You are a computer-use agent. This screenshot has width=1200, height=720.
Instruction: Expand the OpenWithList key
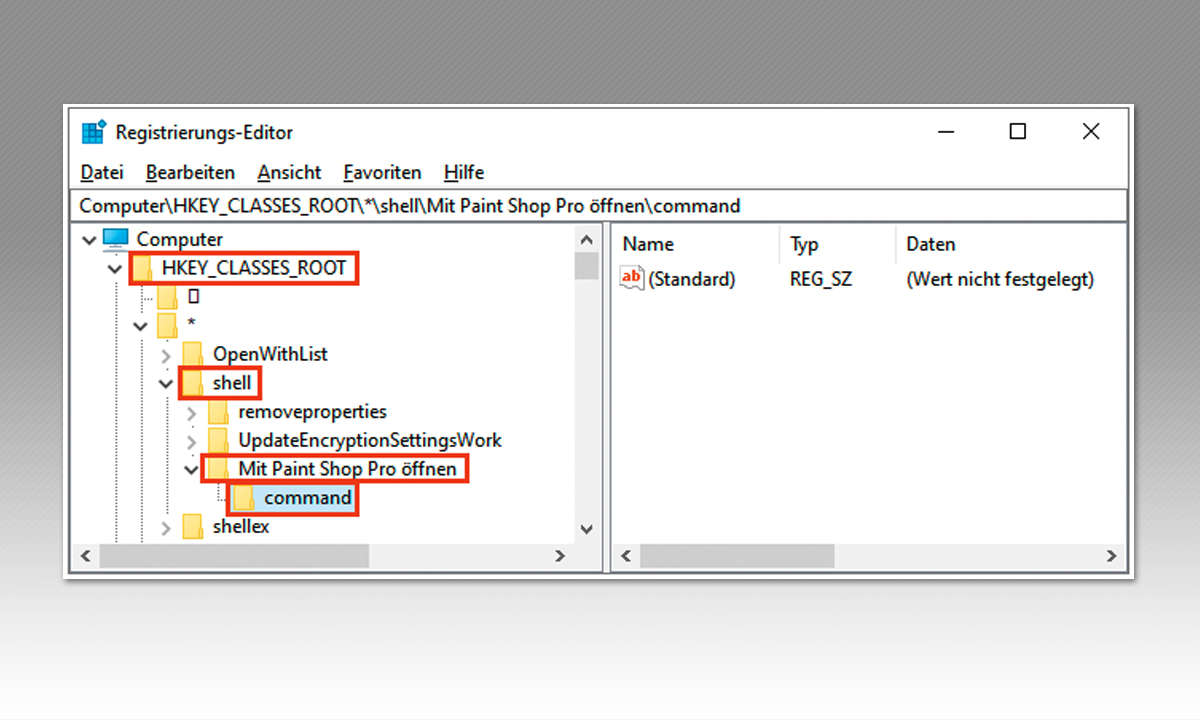(167, 354)
